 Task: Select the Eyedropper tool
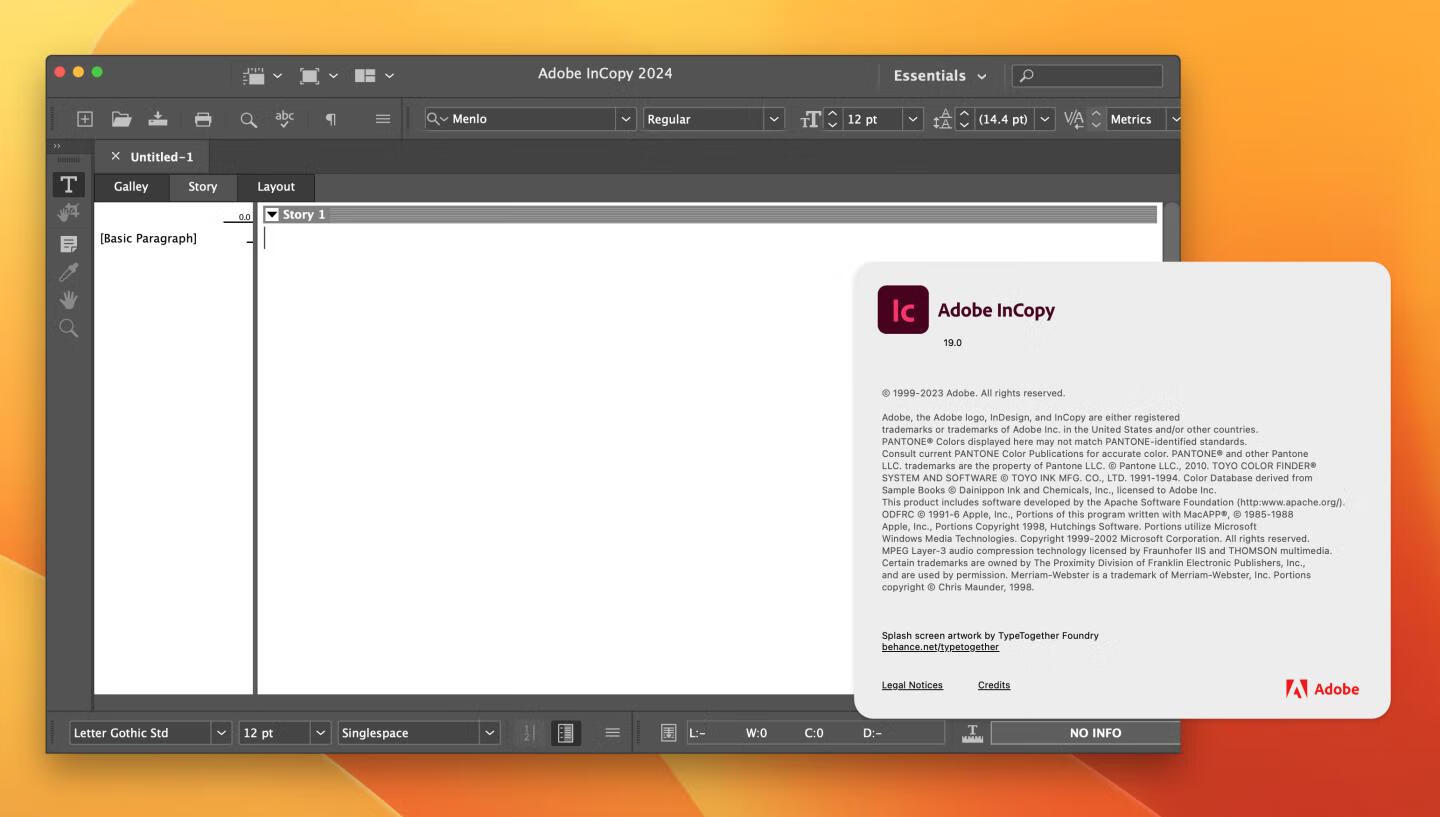point(68,272)
